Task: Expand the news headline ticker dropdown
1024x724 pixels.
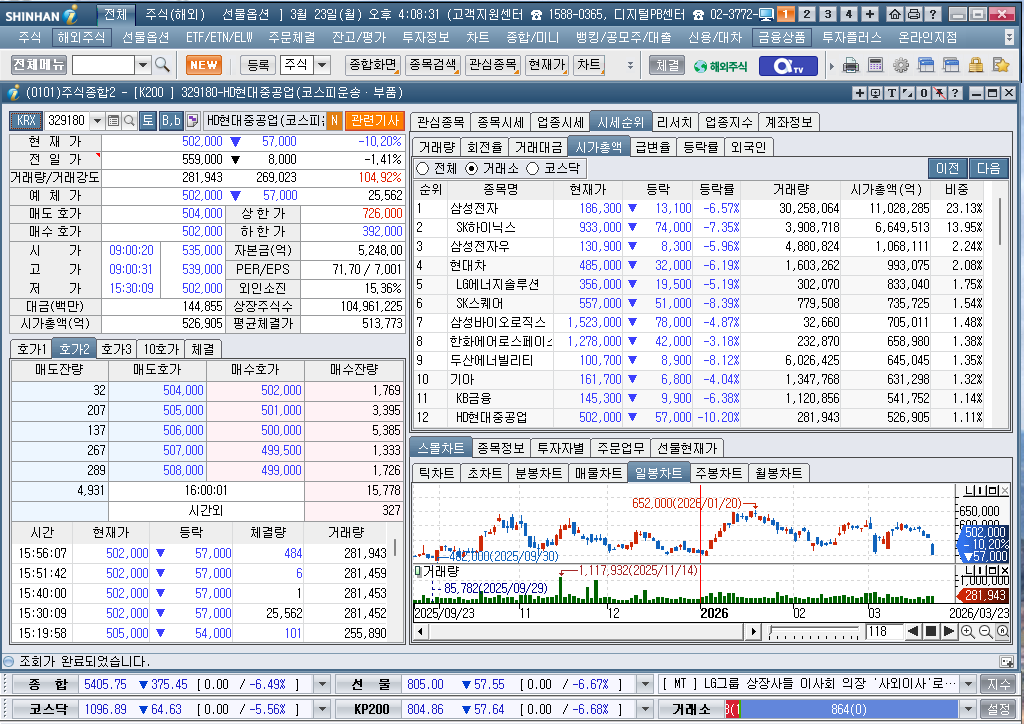Action: [968, 684]
